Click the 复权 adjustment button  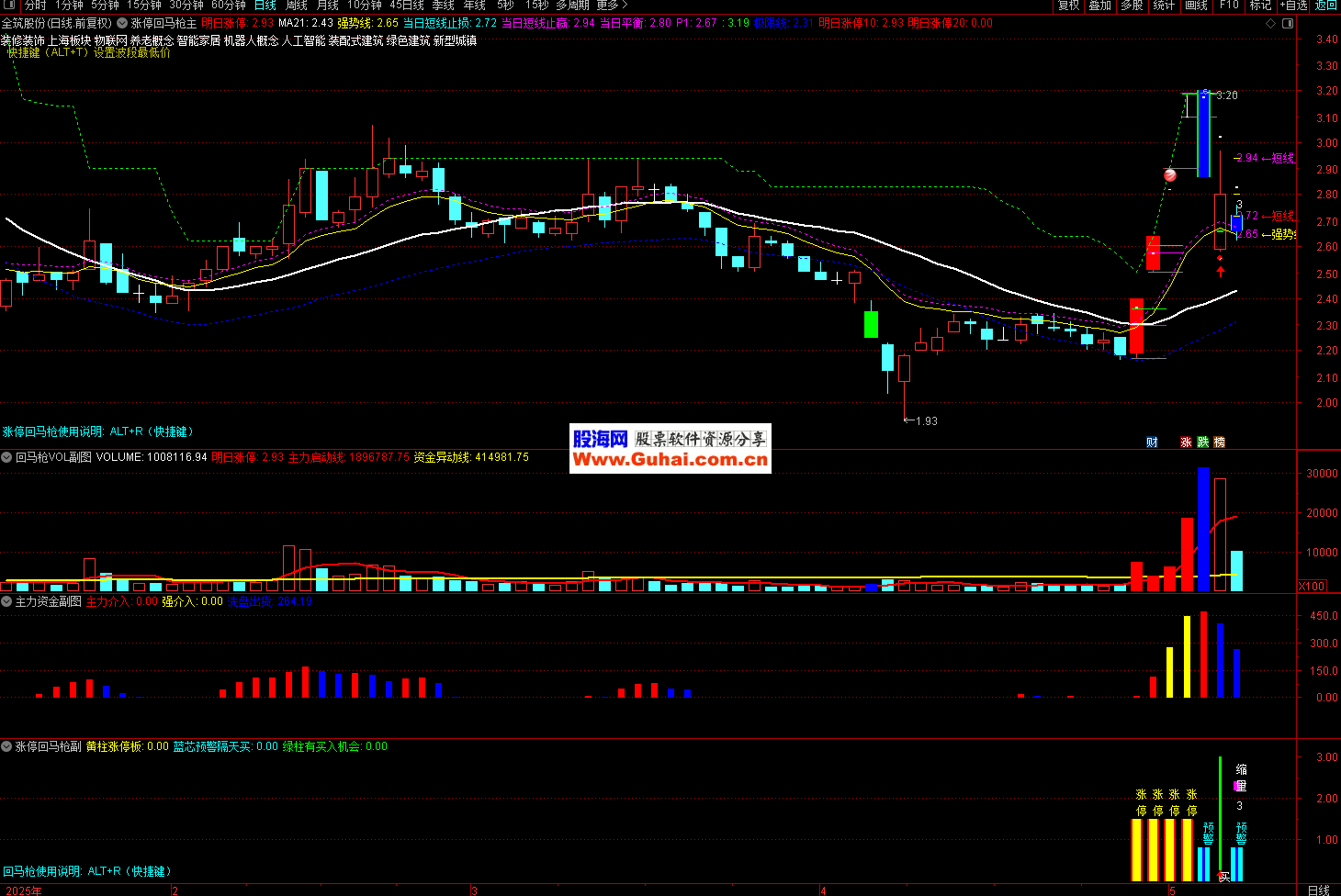tap(1068, 6)
